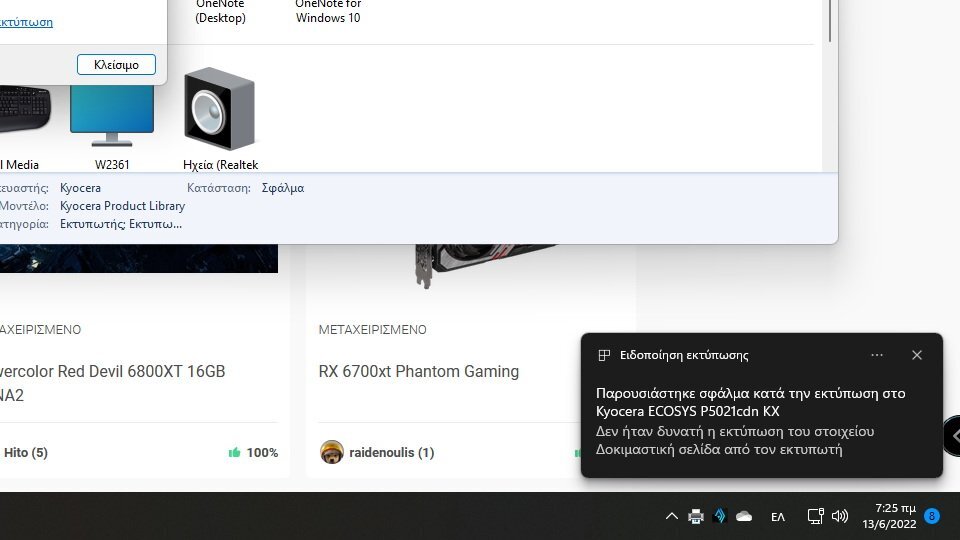Open RX 6700xt Phantom Gaming listing

pyautogui.click(x=419, y=372)
